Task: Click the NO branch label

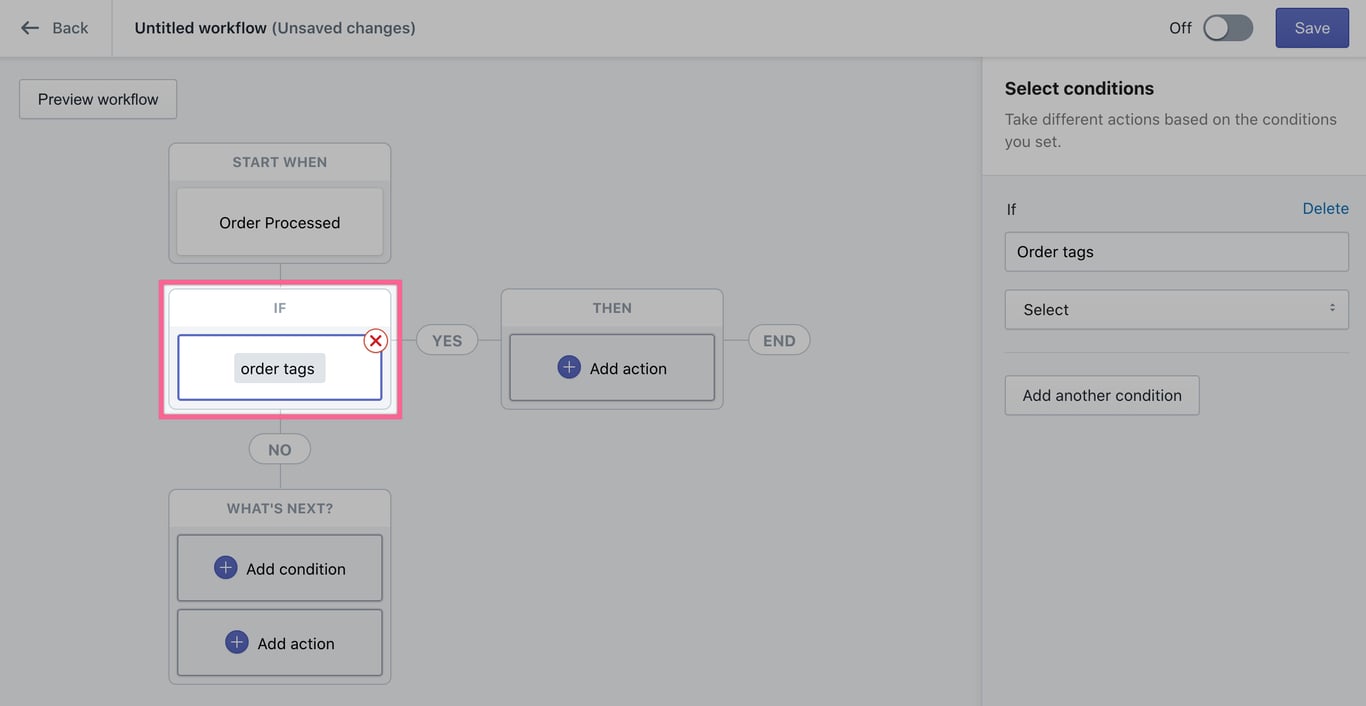Action: [x=279, y=450]
